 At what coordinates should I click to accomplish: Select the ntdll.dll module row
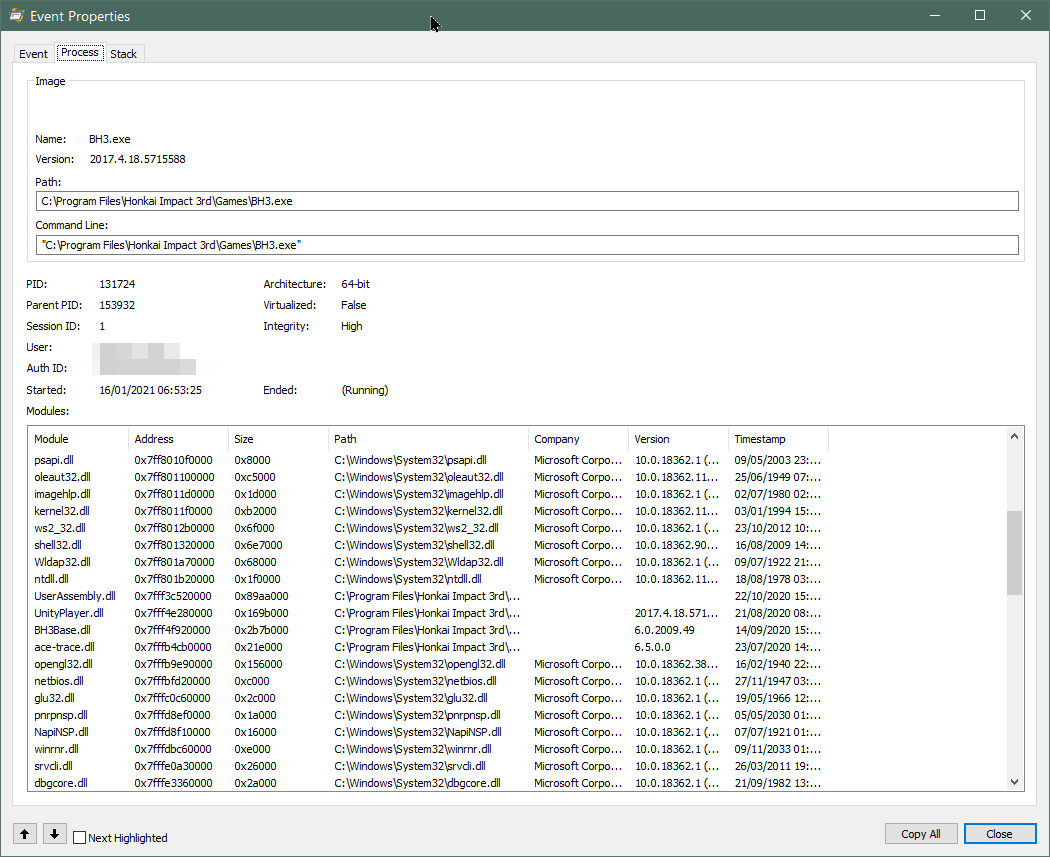(429, 579)
